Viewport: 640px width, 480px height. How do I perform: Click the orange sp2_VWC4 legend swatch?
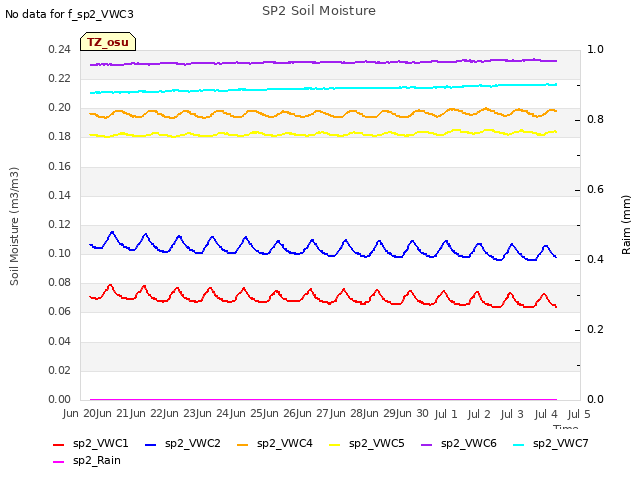tap(243, 444)
